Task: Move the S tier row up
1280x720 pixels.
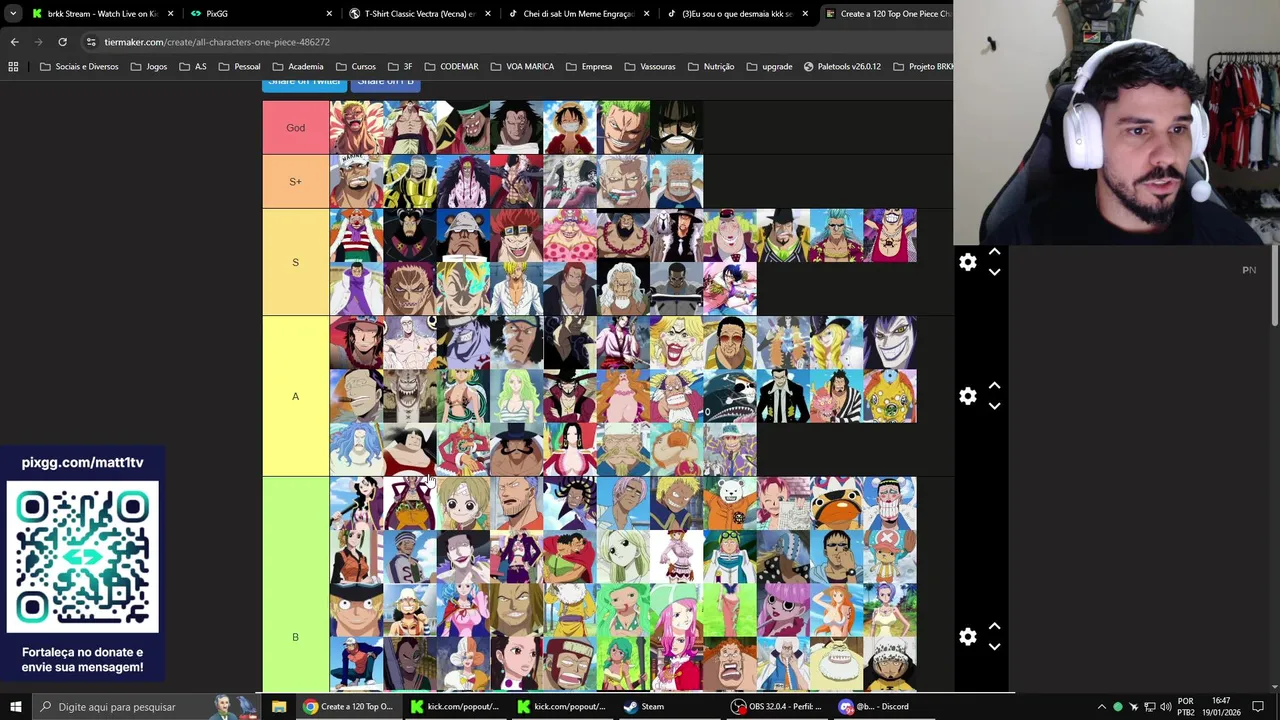Action: (994, 252)
